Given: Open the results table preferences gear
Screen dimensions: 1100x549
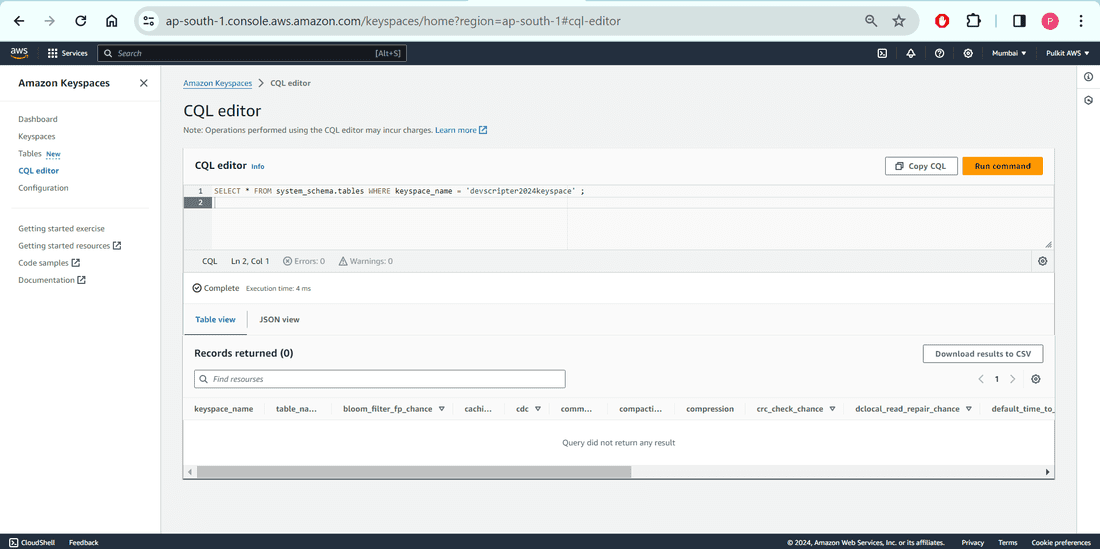Looking at the screenshot, I should pos(1036,379).
